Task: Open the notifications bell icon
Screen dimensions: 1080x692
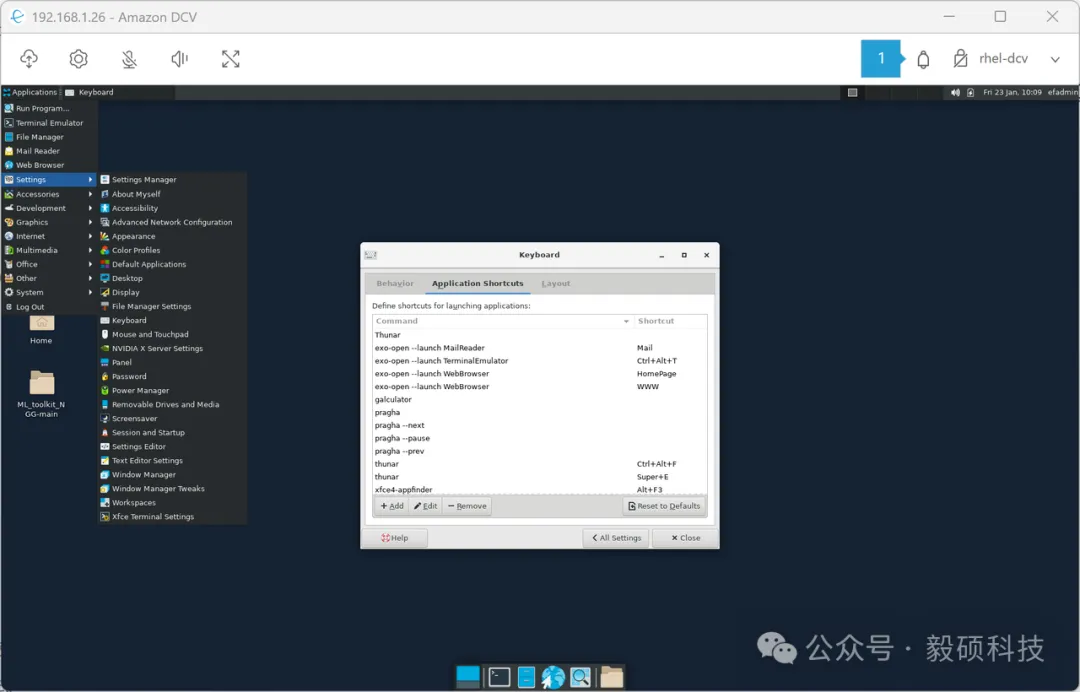Action: [923, 59]
